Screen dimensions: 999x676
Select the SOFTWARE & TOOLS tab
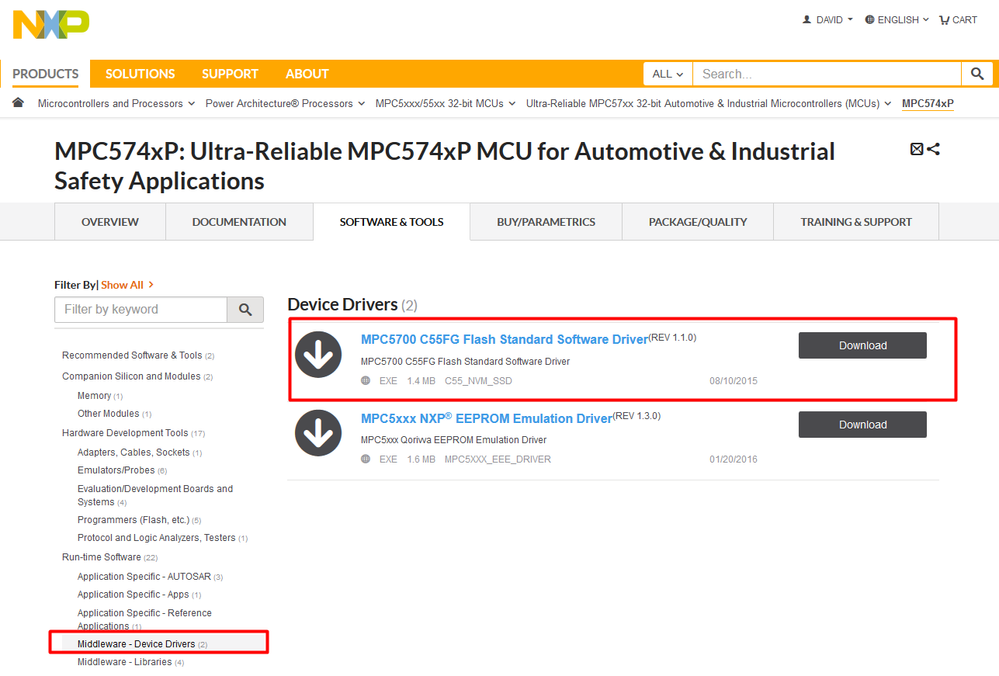pyautogui.click(x=391, y=222)
